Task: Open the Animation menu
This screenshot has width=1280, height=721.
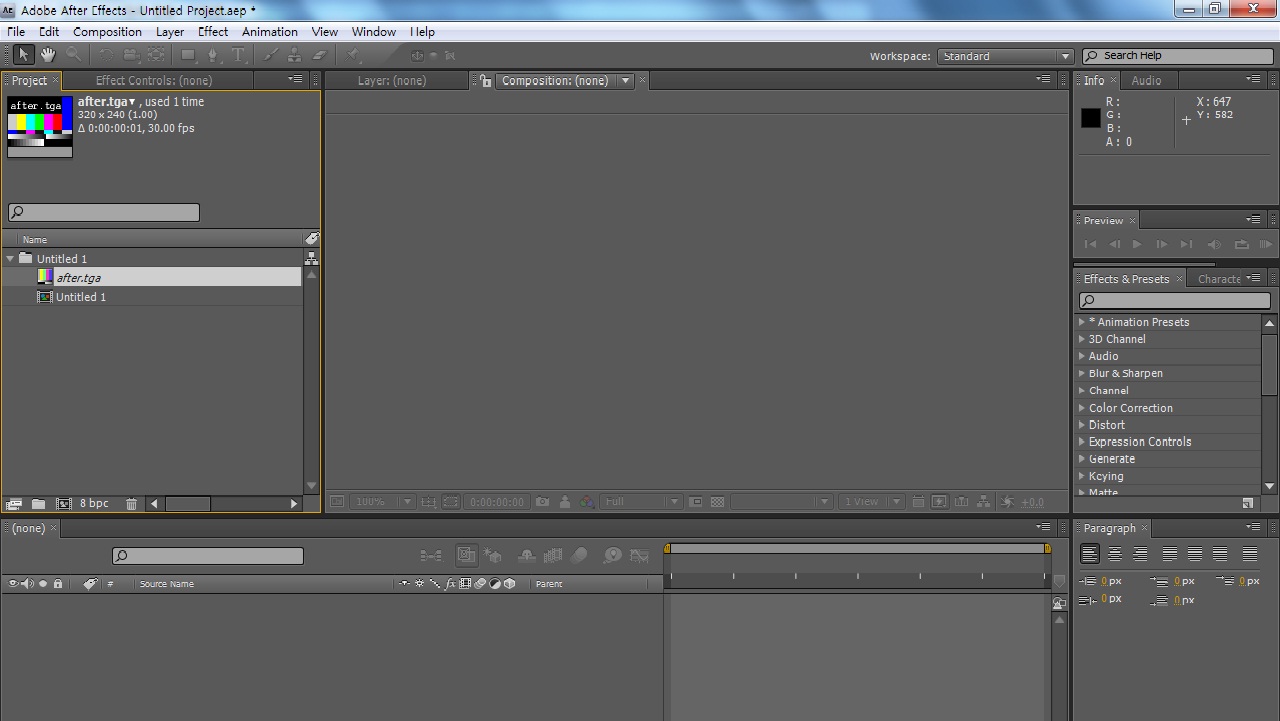Action: pyautogui.click(x=270, y=31)
